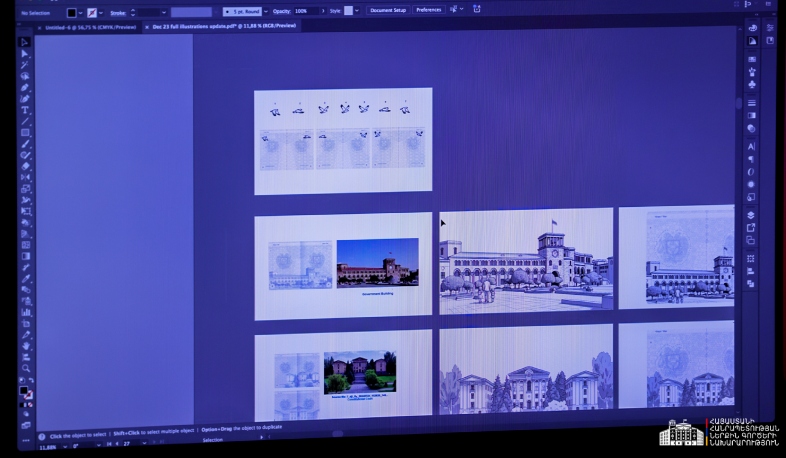Click the Government Building photo thumbnail
The image size is (786, 458).
(x=377, y=262)
